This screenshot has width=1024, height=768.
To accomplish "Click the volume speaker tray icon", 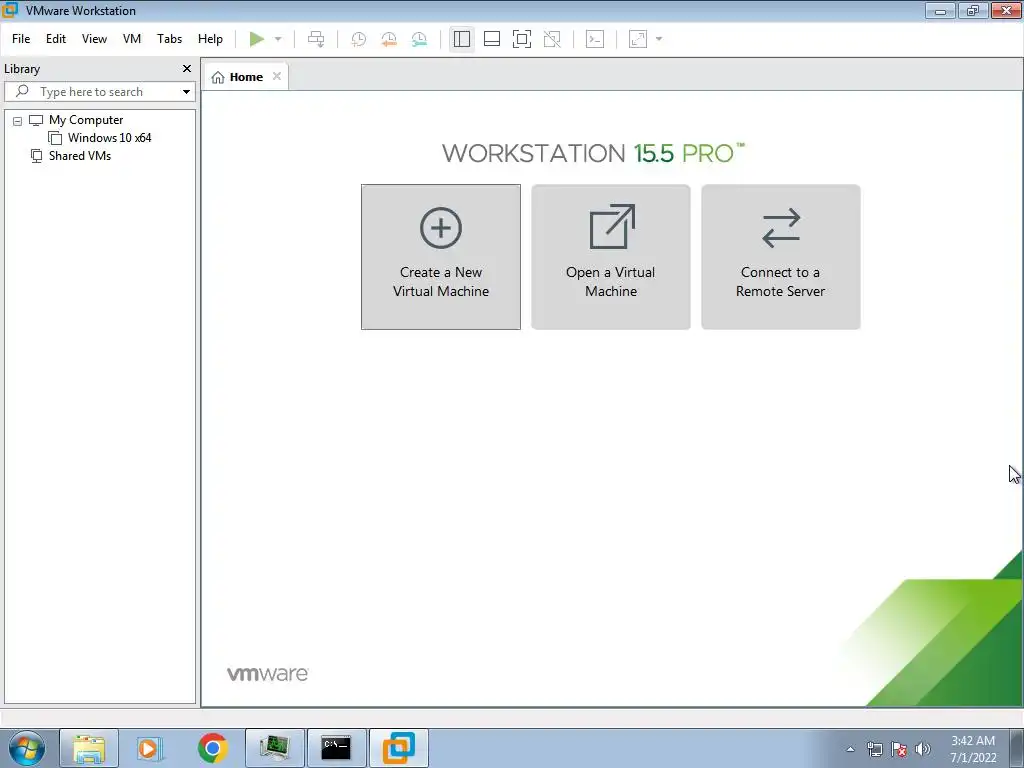I will coord(923,749).
